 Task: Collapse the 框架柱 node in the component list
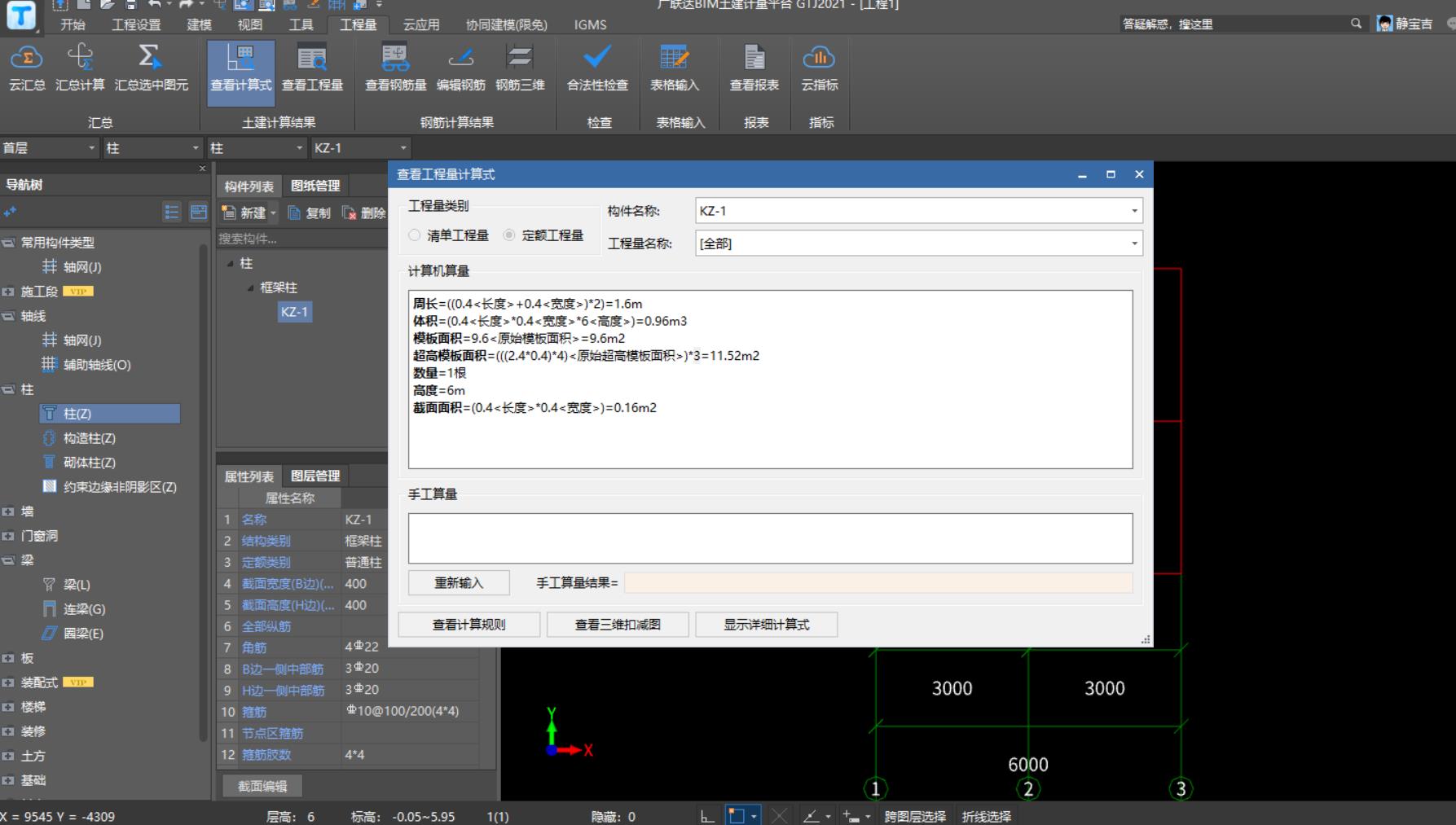250,288
